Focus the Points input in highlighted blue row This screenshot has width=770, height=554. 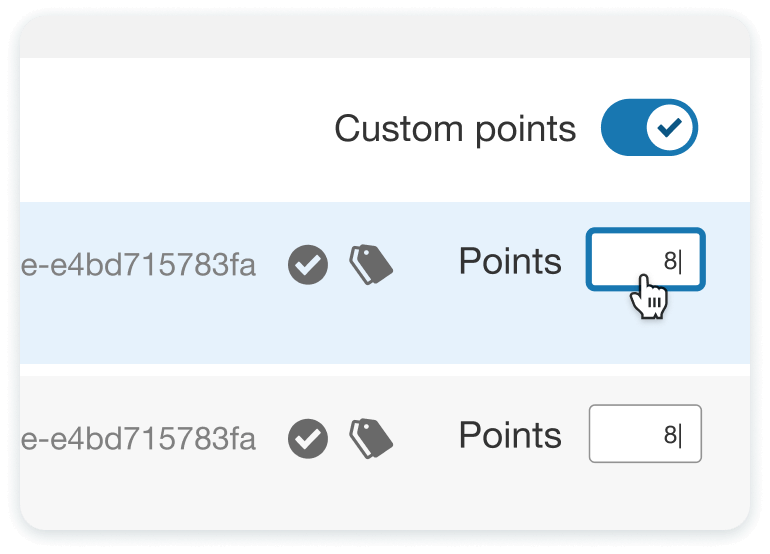(630, 261)
